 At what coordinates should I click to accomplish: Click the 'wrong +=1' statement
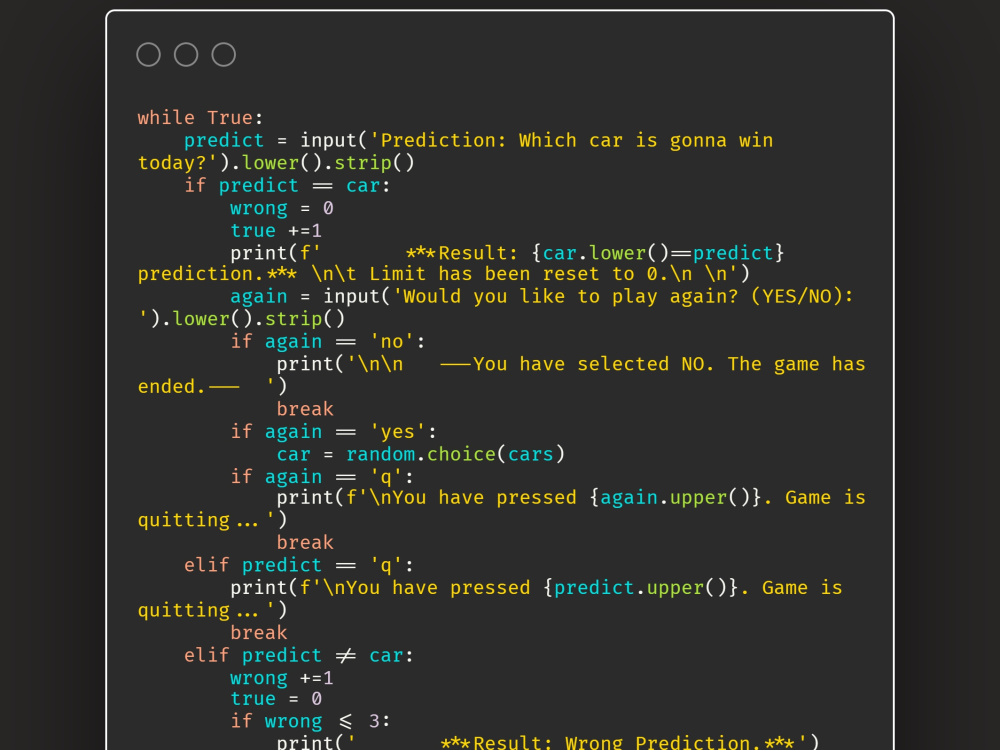[281, 678]
